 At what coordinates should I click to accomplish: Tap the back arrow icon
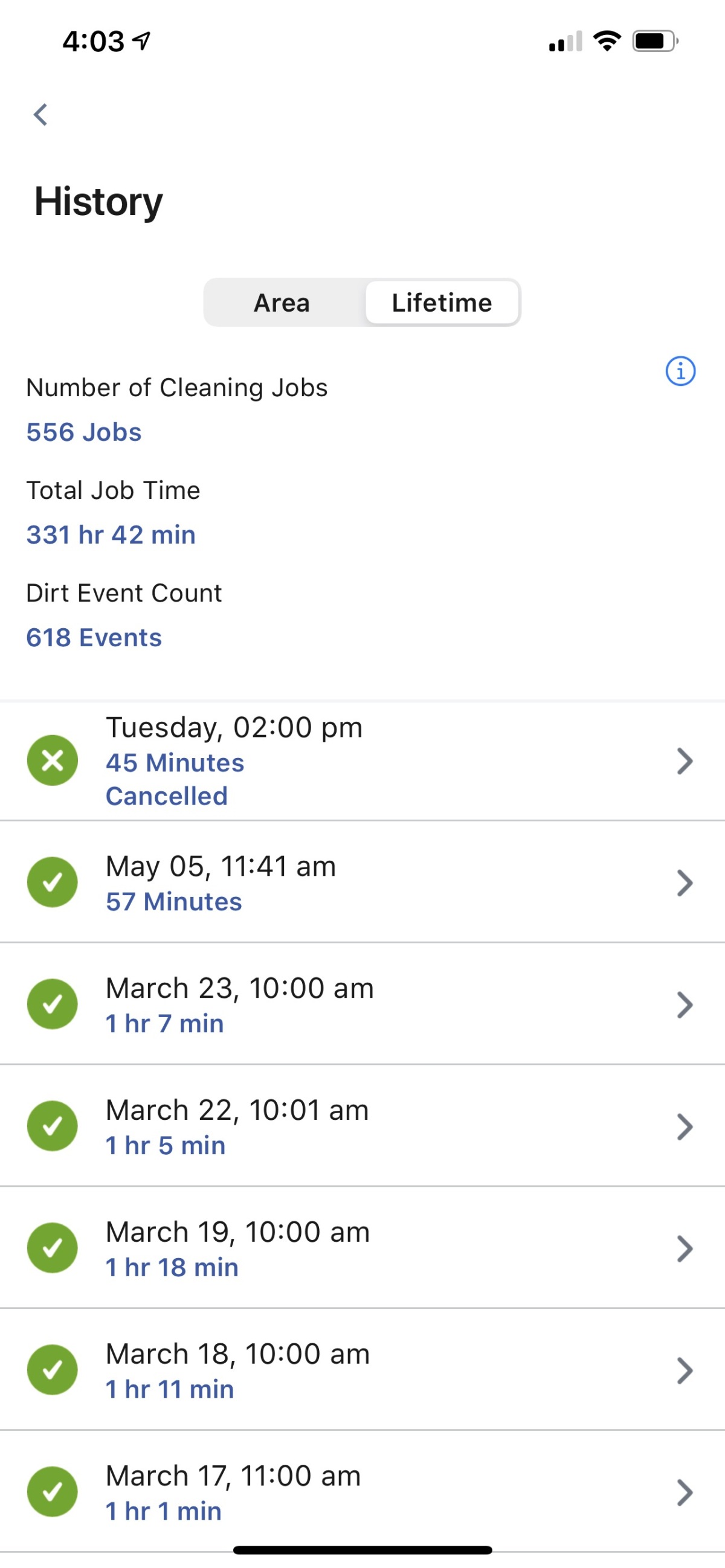coord(41,114)
